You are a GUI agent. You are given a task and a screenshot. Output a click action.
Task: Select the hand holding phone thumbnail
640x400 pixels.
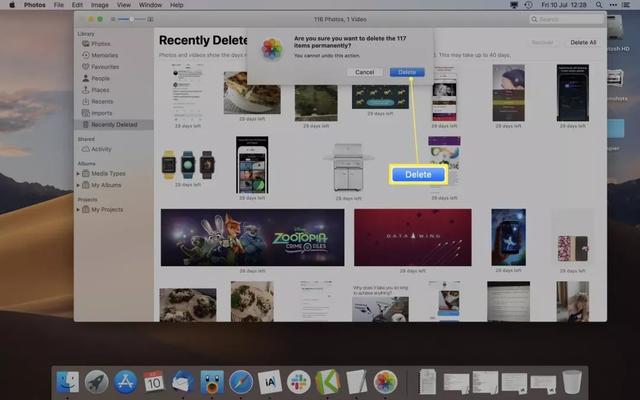[x=508, y=237]
